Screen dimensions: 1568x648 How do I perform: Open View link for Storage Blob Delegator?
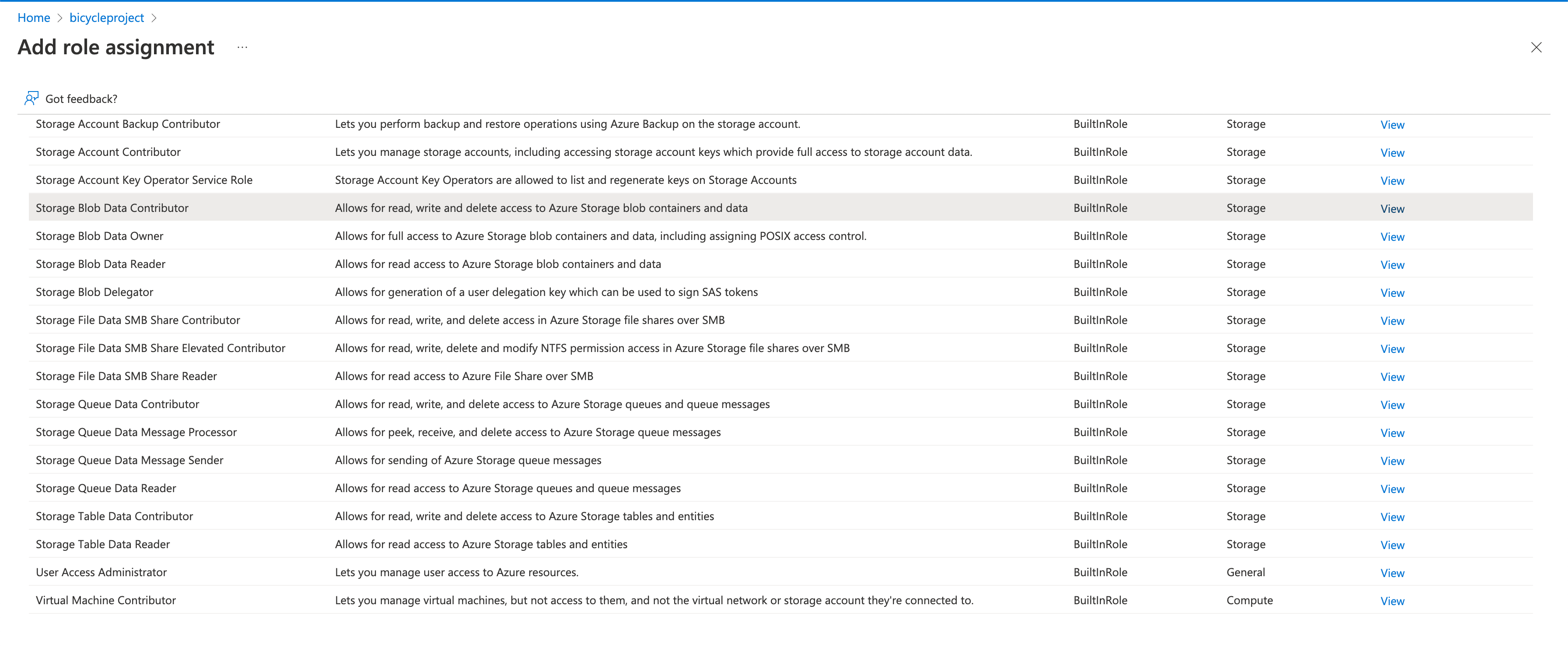tap(1392, 293)
